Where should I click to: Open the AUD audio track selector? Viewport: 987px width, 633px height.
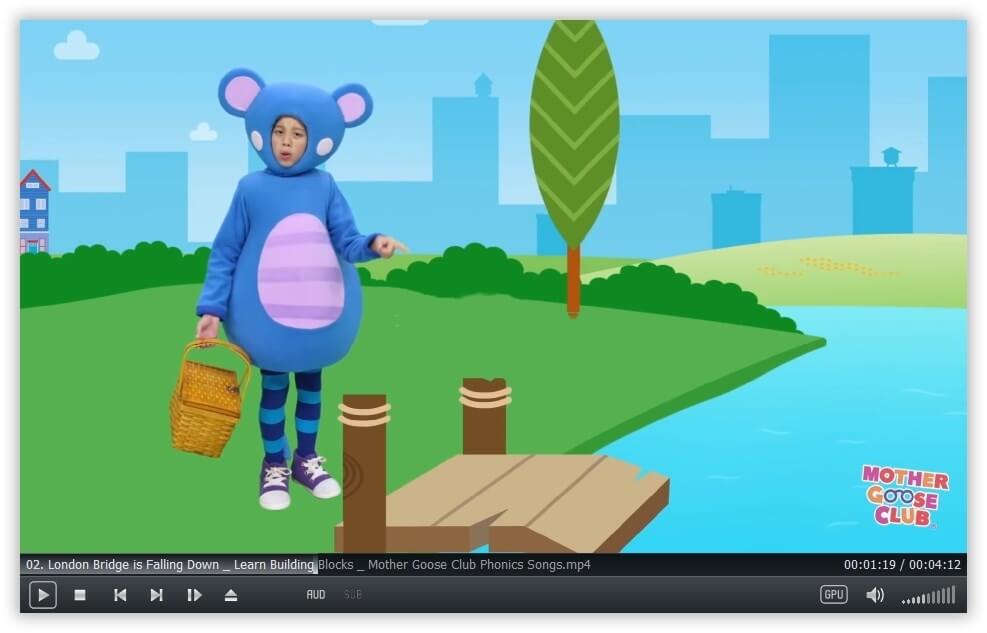tap(316, 595)
